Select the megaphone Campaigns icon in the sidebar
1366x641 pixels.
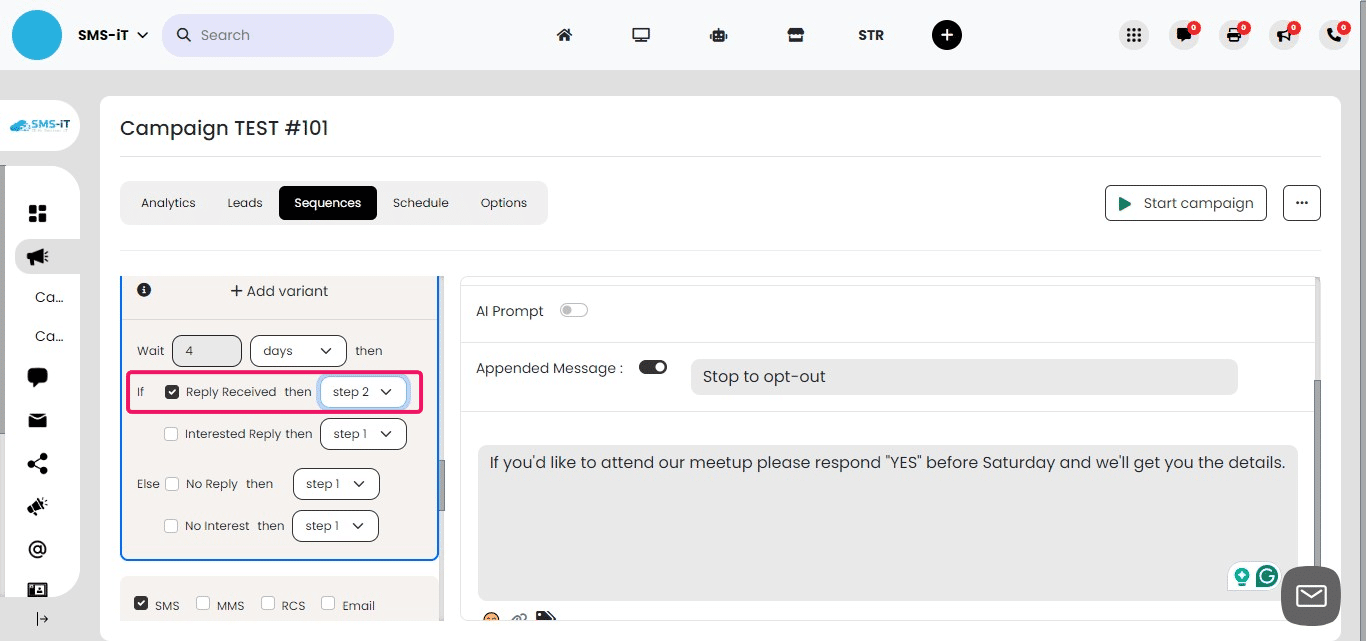point(37,256)
